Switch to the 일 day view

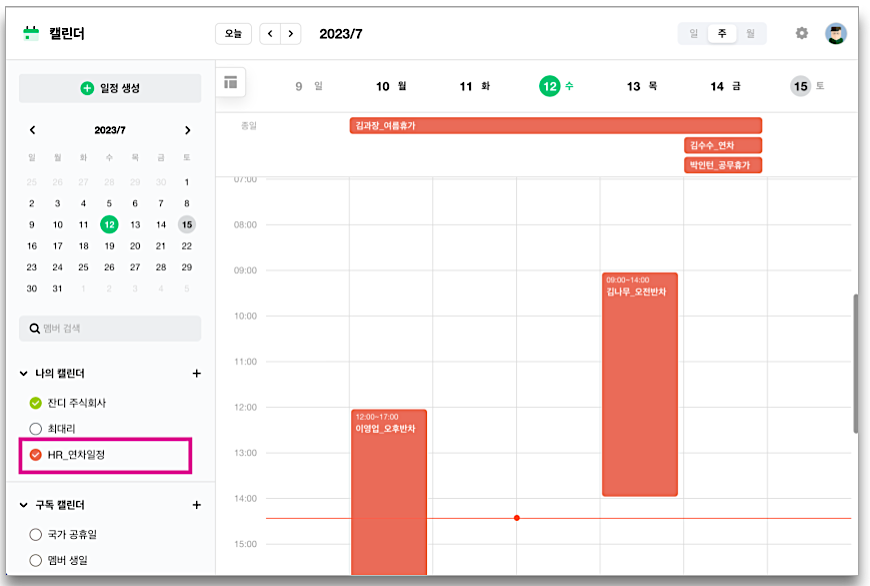click(x=693, y=33)
